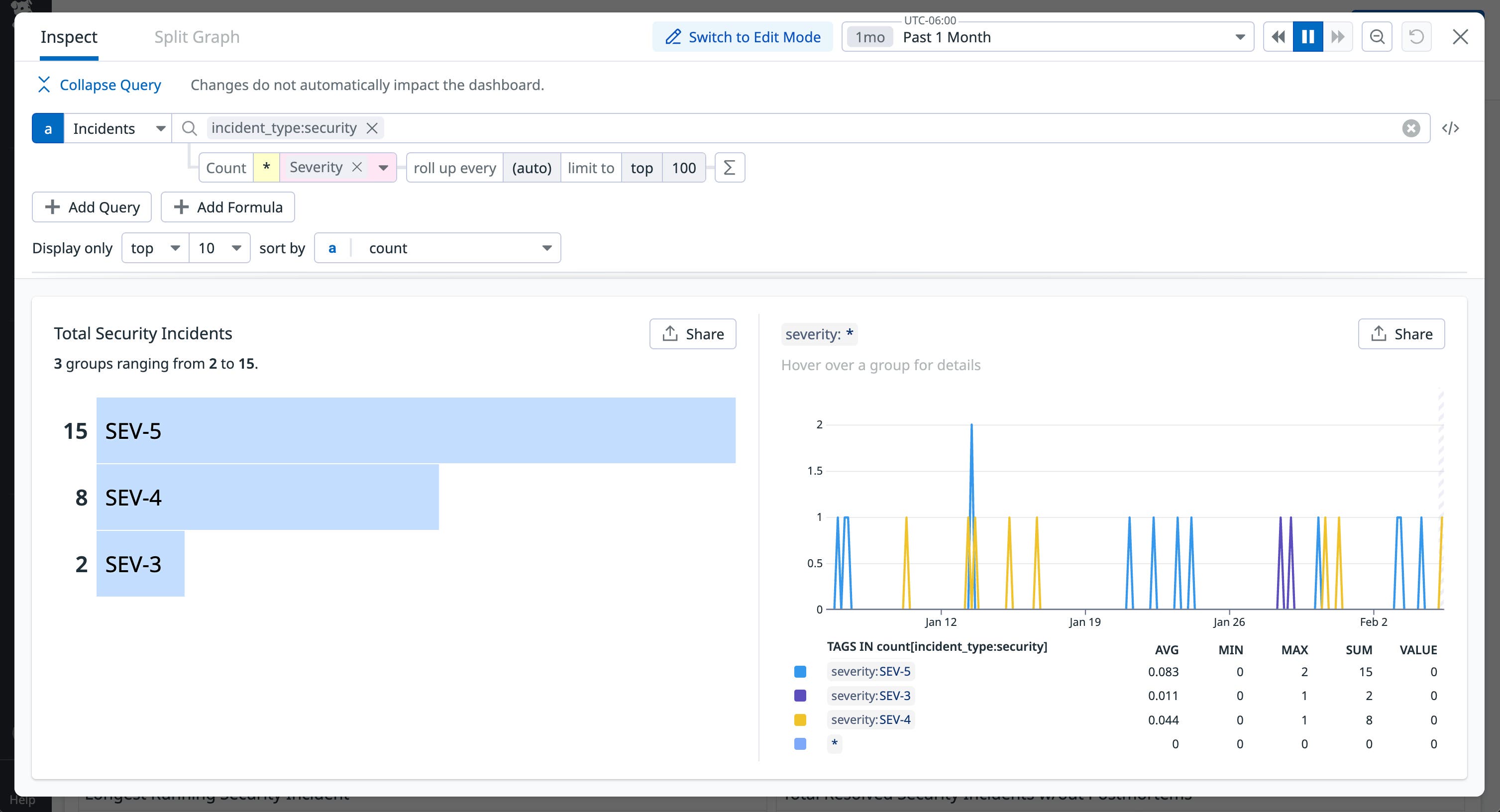Select the Inspect tab
Viewport: 1500px width, 812px height.
coord(68,37)
